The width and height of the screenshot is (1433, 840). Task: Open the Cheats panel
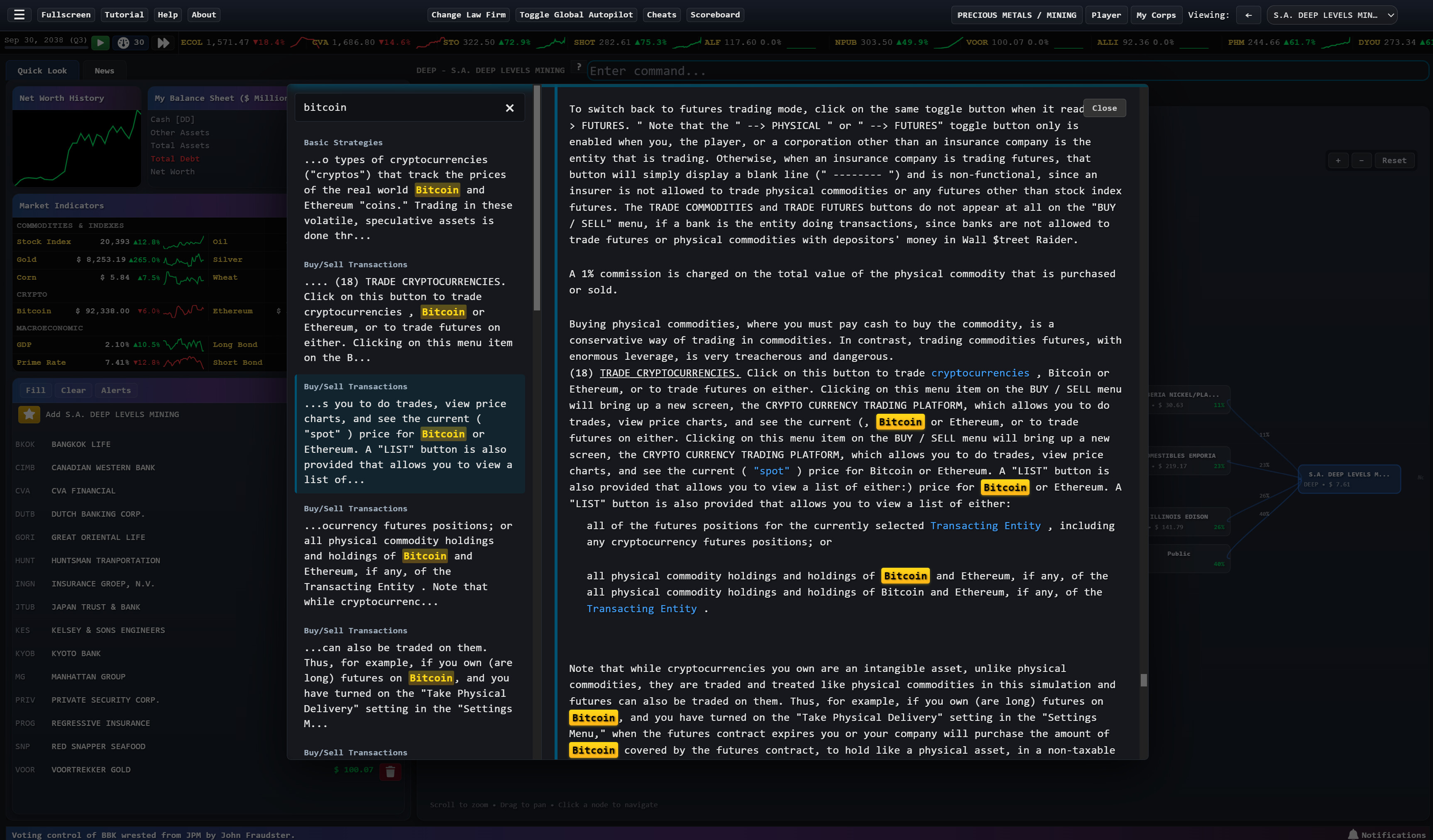661,15
